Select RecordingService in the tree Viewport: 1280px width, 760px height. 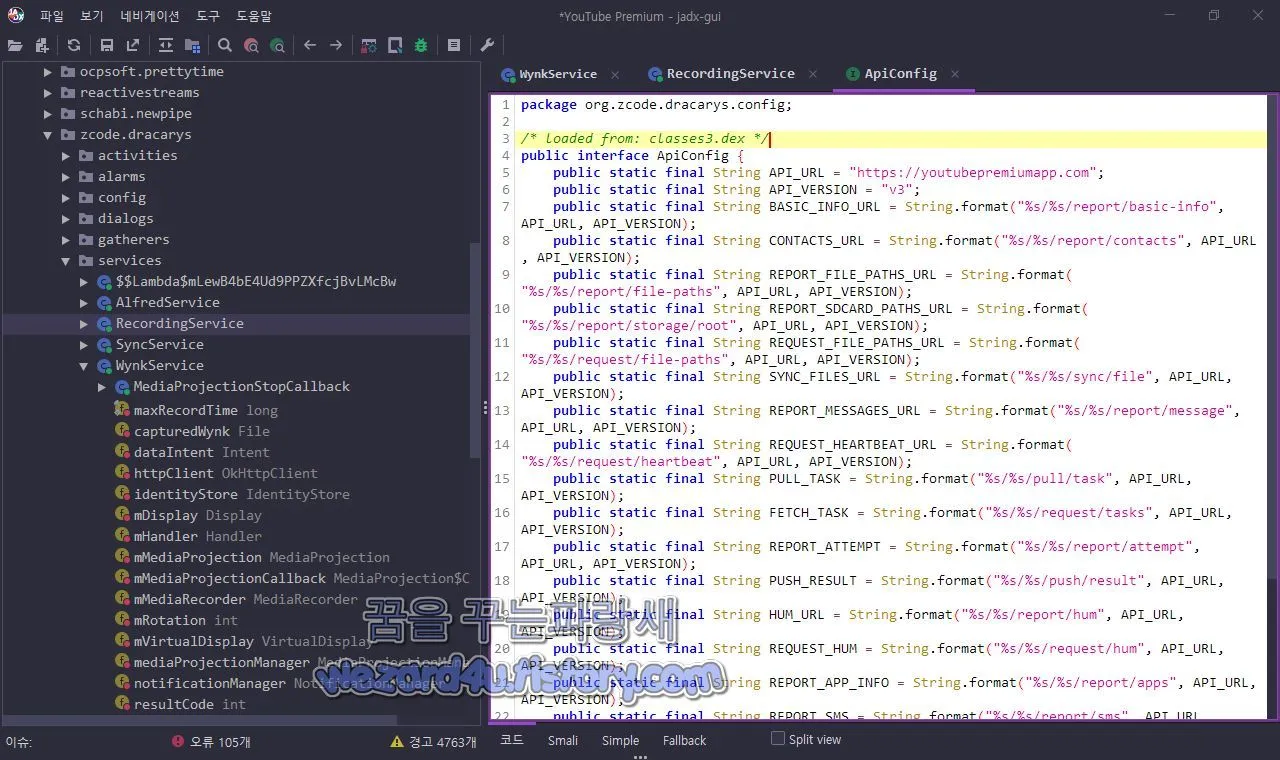click(180, 324)
